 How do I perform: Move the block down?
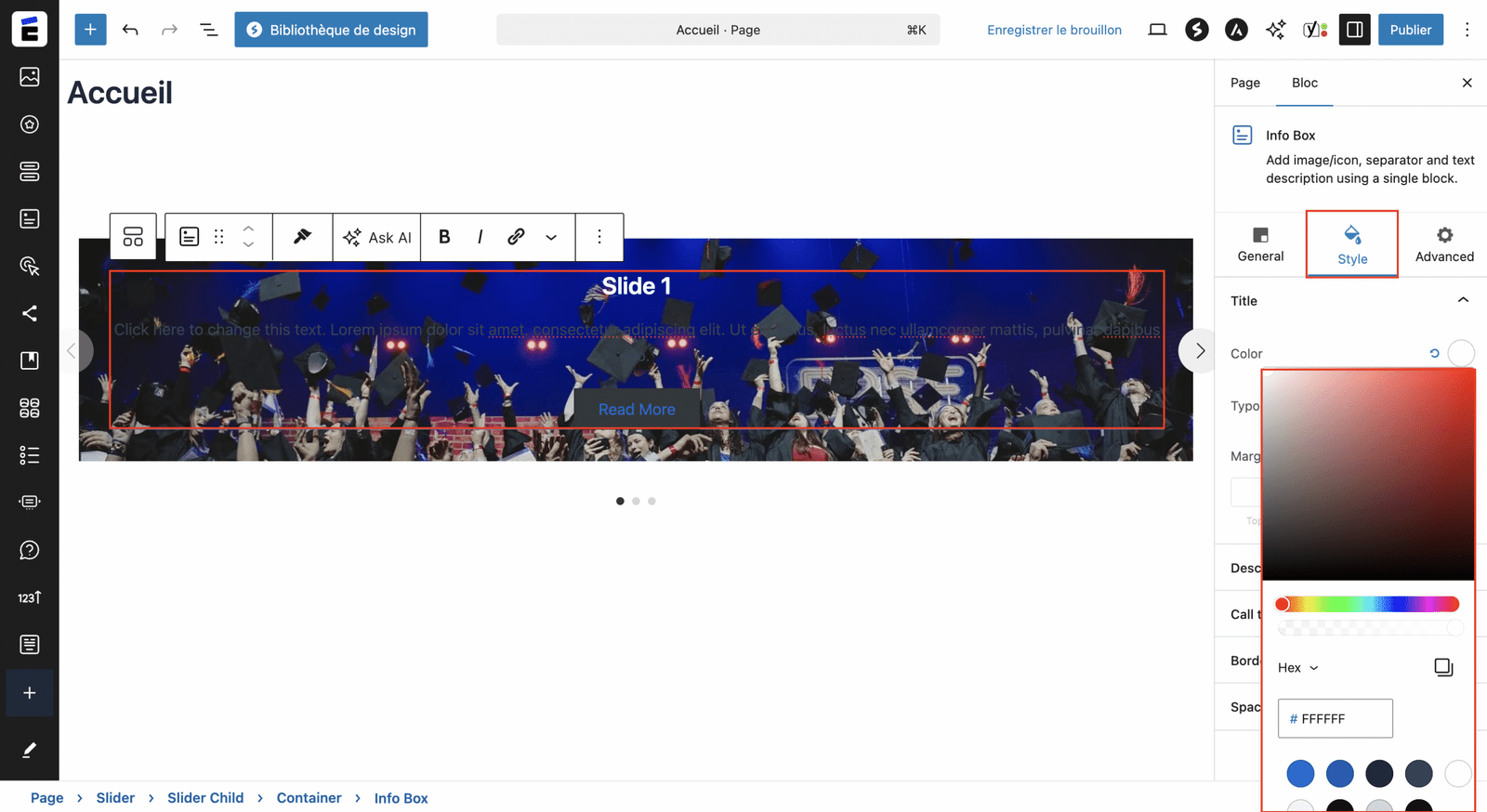248,245
